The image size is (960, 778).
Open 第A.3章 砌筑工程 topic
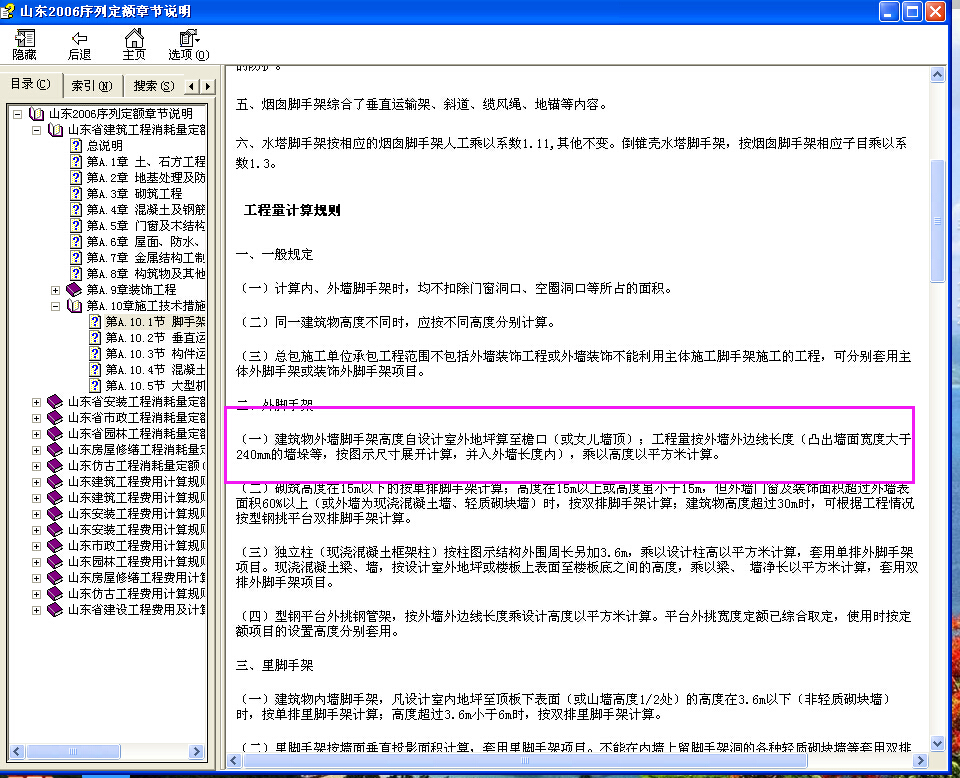click(x=134, y=193)
